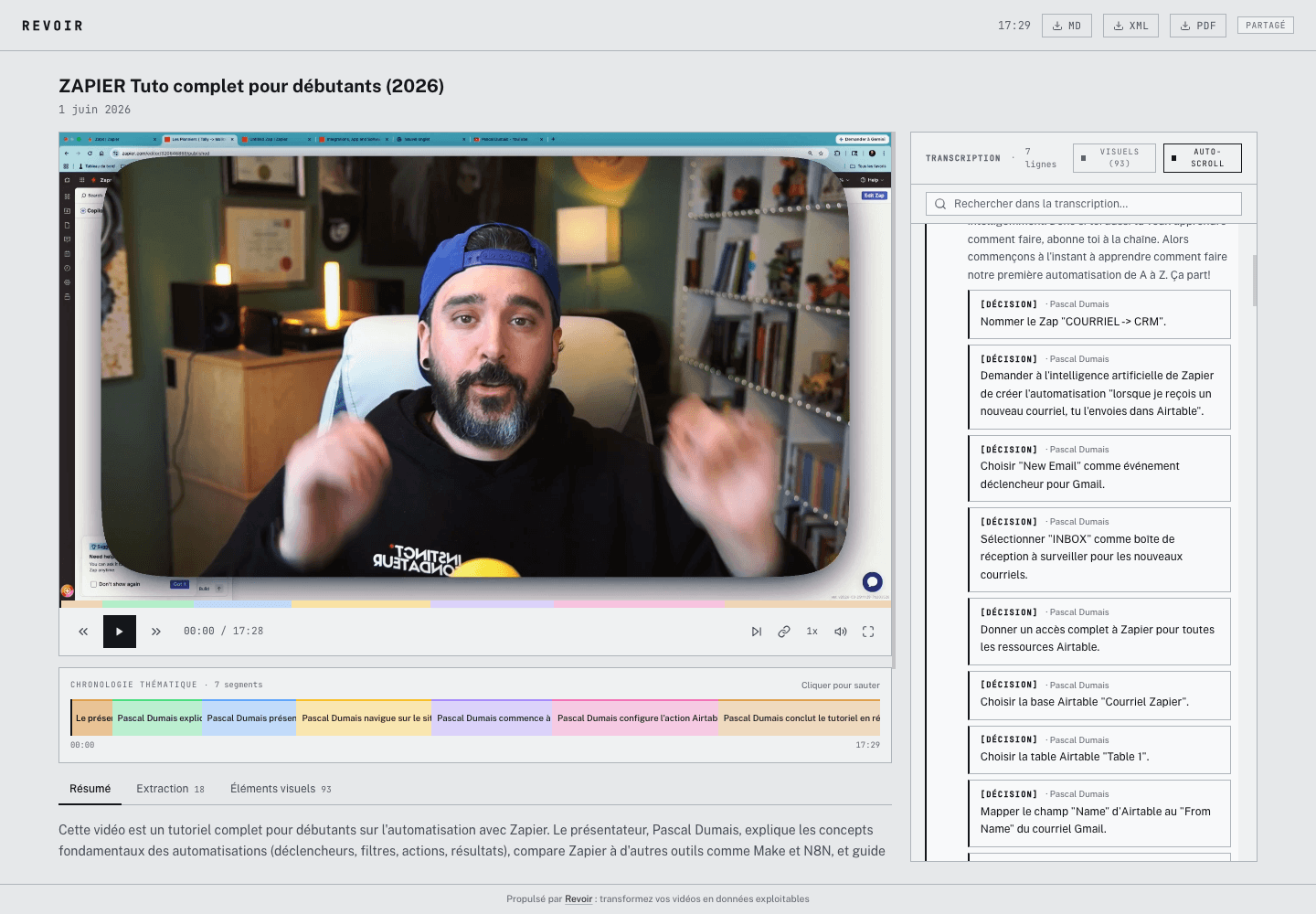Select decision 'Sélectionner "INBOX" comme boîte'
The width and height of the screenshot is (1316, 914).
(x=1098, y=549)
